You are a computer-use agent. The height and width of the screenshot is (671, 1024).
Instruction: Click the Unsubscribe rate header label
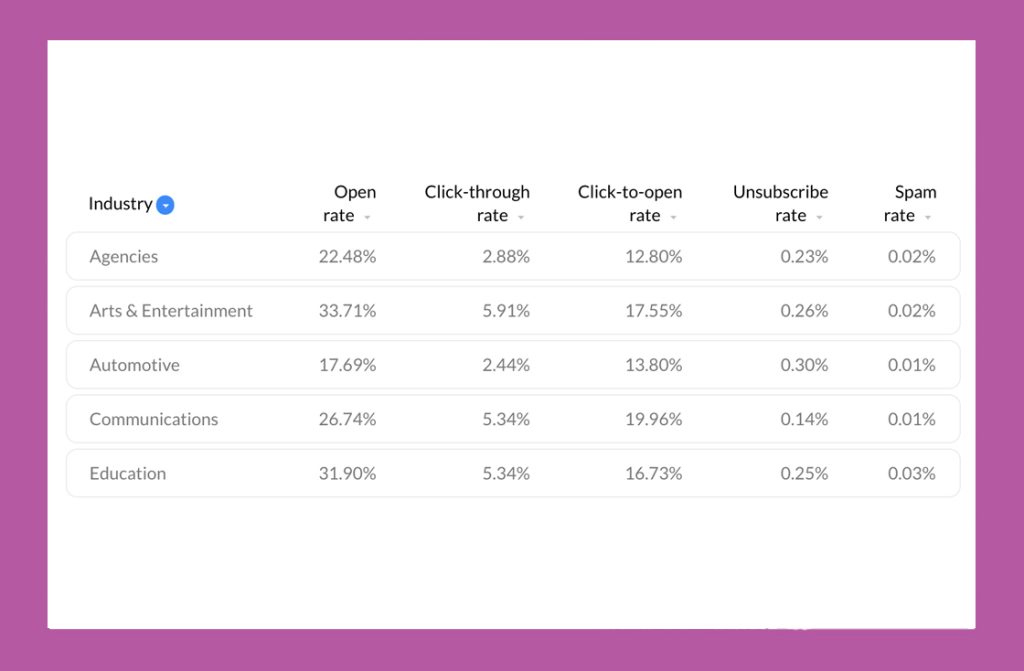click(x=780, y=203)
